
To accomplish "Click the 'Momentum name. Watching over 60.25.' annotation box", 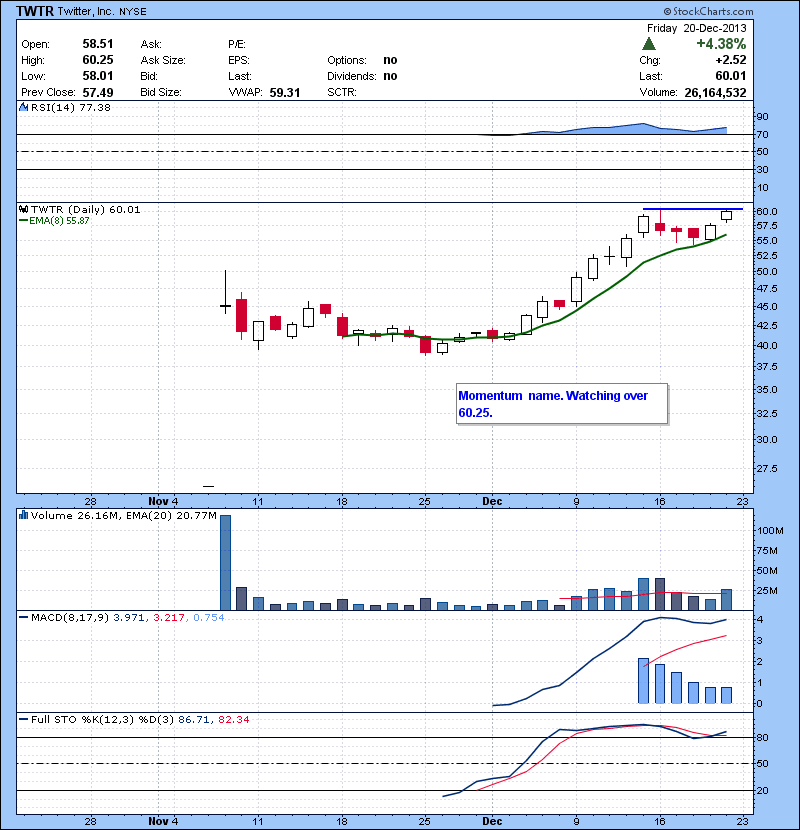I will 562,404.
